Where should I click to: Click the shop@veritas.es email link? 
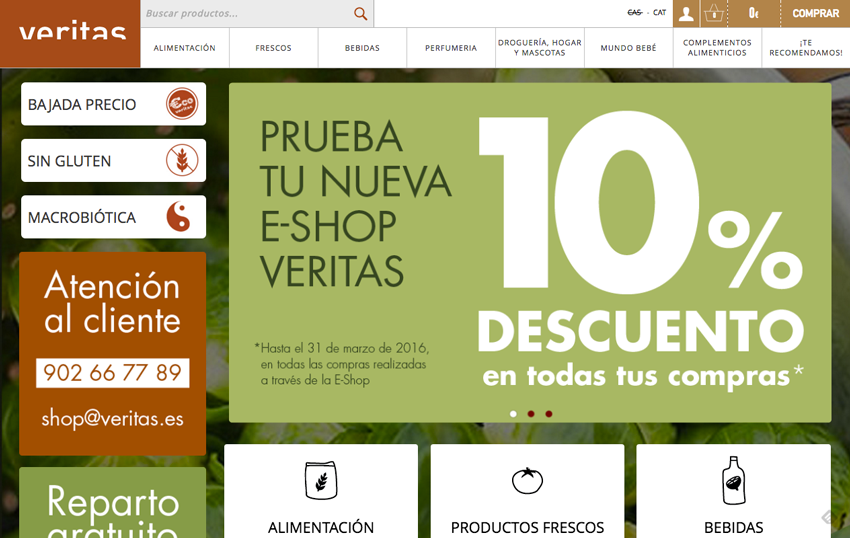(113, 418)
